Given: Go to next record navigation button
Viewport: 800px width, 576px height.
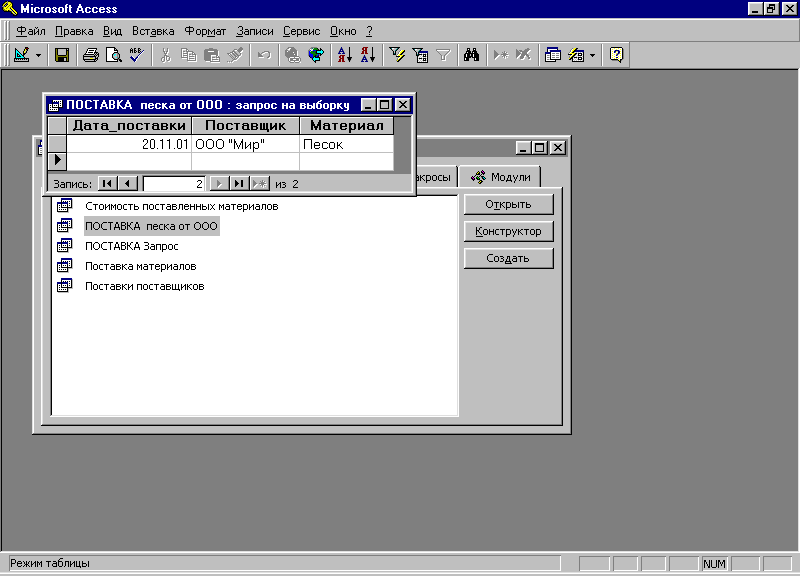Looking at the screenshot, I should 219,183.
